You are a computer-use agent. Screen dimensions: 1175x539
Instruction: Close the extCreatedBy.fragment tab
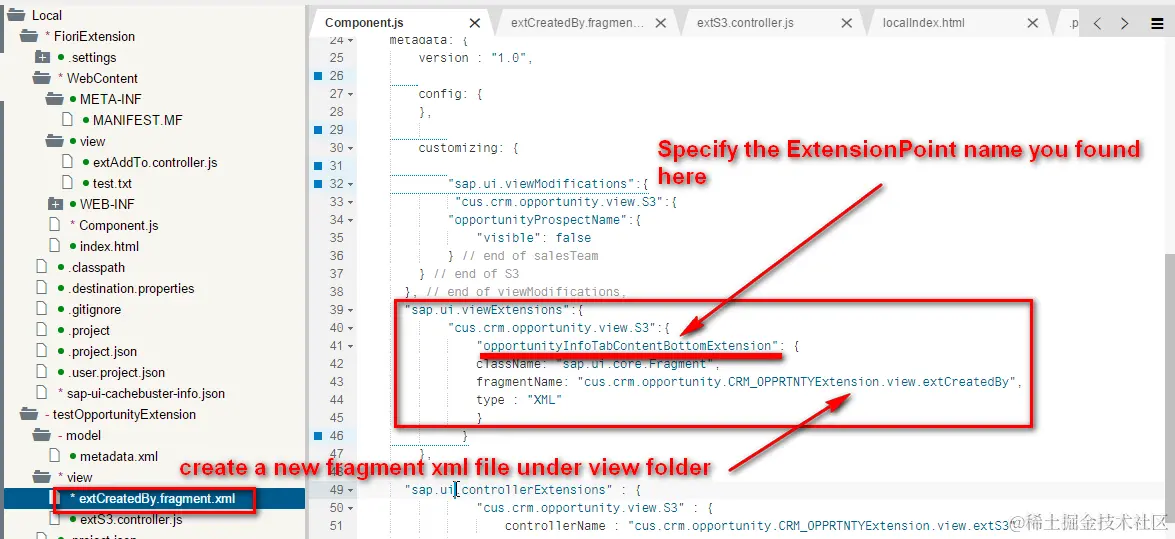click(660, 23)
